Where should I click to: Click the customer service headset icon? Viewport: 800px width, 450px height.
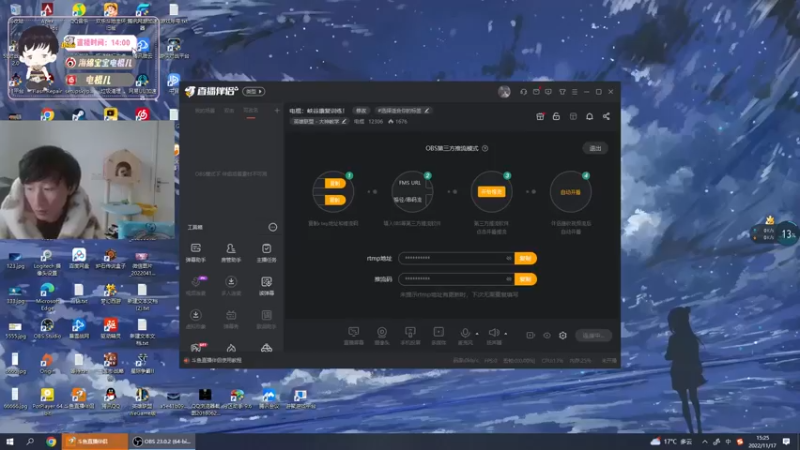(x=523, y=92)
